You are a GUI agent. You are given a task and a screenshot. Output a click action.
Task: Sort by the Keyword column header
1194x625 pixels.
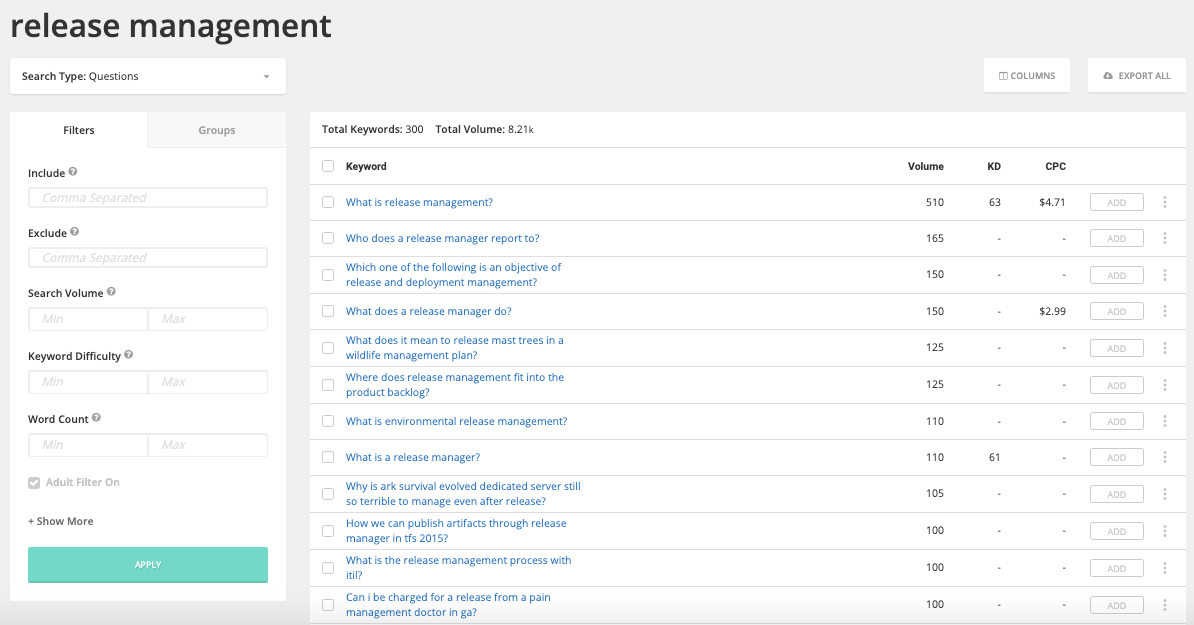(x=366, y=166)
